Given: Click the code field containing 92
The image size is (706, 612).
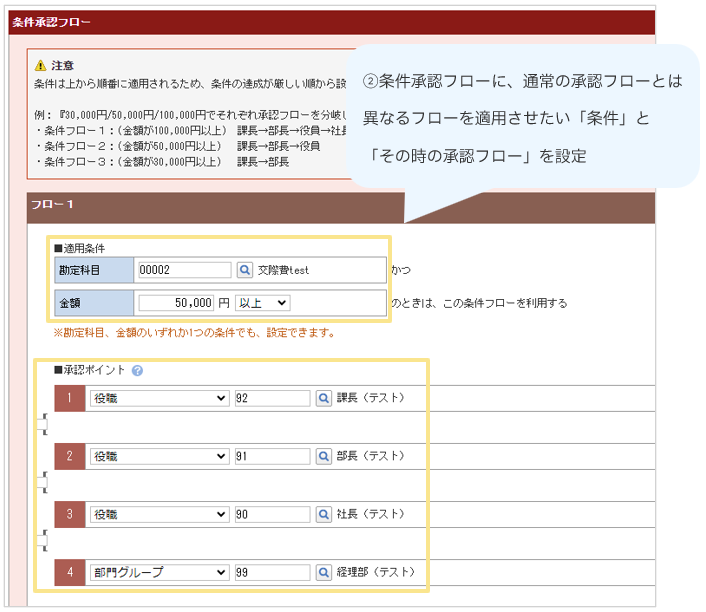Looking at the screenshot, I should 272,398.
